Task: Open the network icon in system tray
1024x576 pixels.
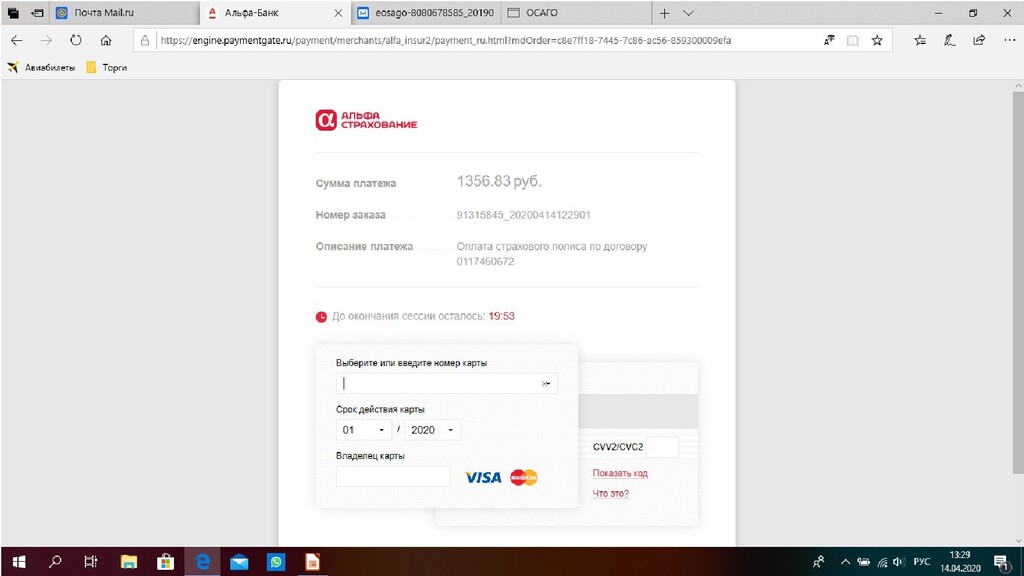Action: 882,562
